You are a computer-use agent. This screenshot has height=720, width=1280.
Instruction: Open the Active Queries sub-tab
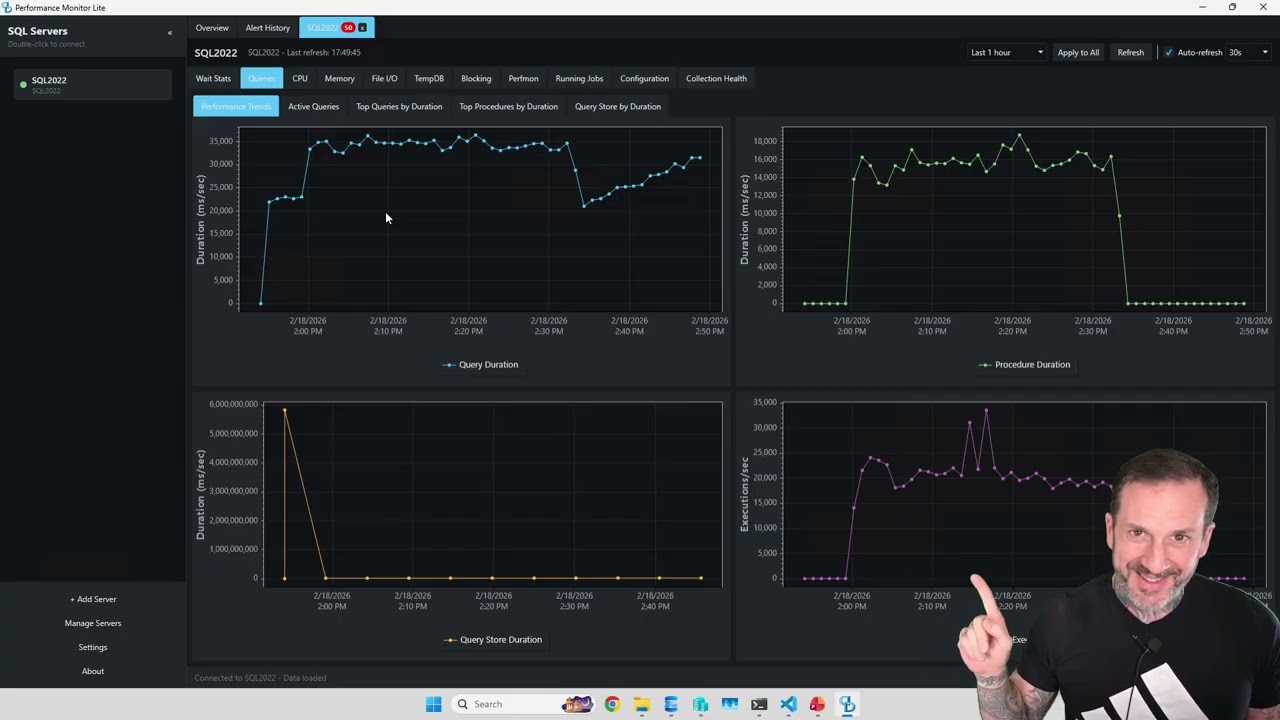tap(314, 106)
